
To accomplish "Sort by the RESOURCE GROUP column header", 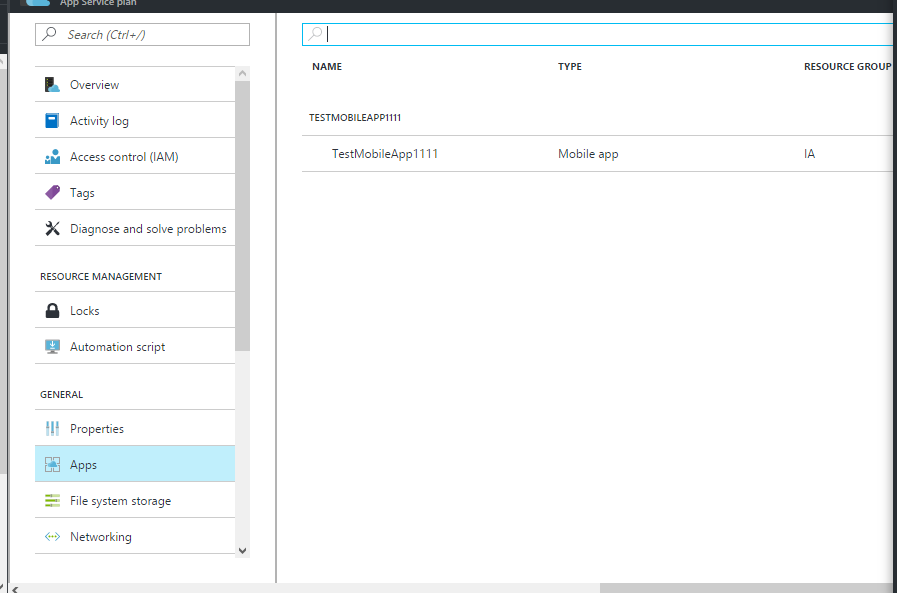I will coord(847,66).
